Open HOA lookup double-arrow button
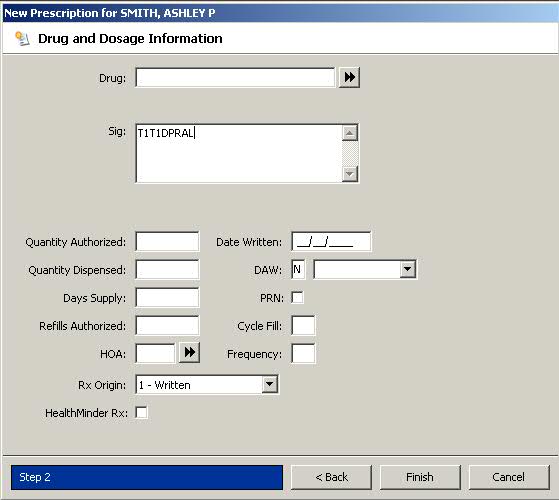 point(189,353)
